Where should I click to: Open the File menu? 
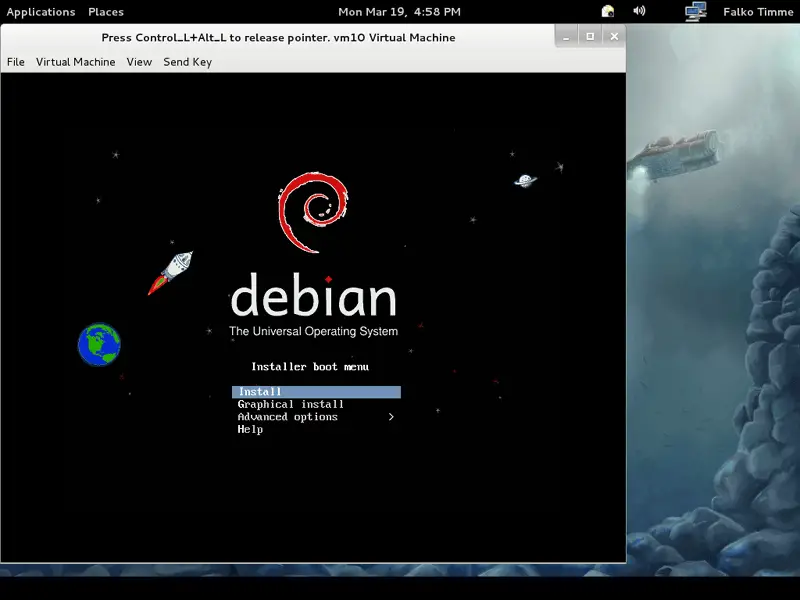tap(15, 62)
